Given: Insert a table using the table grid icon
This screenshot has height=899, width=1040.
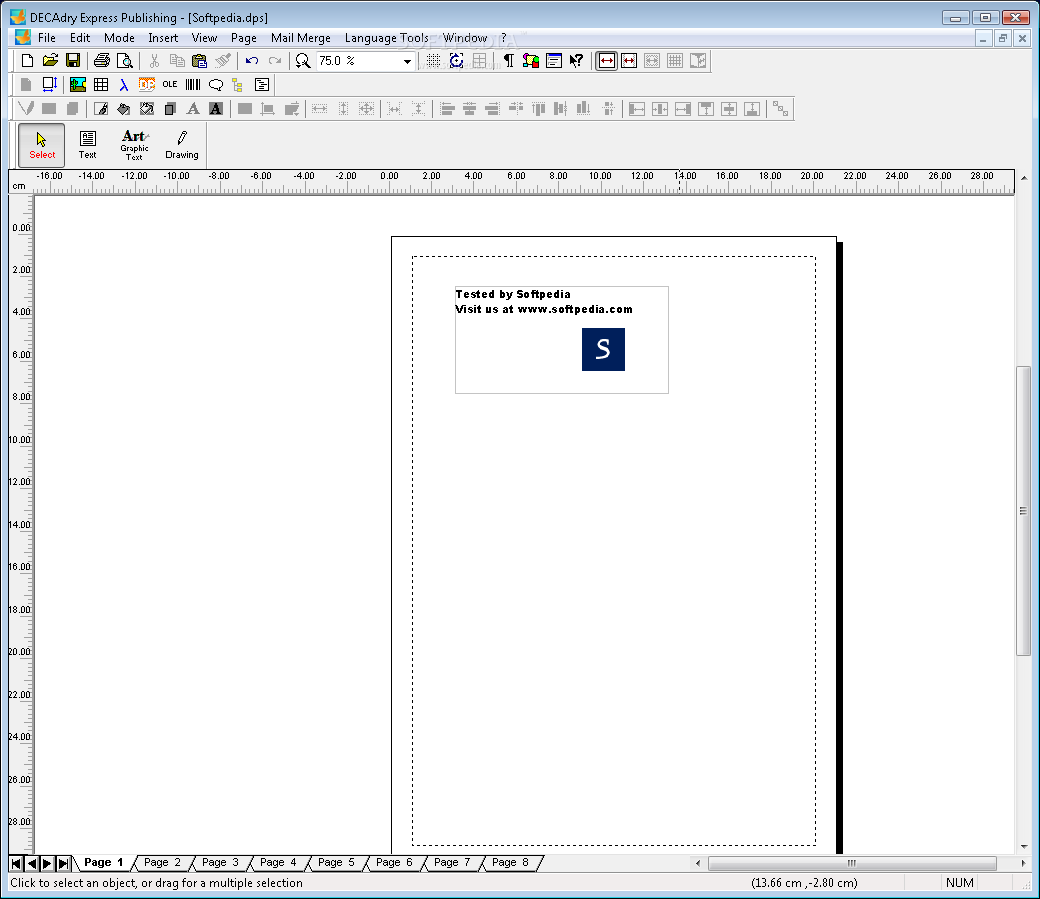Looking at the screenshot, I should coord(101,85).
